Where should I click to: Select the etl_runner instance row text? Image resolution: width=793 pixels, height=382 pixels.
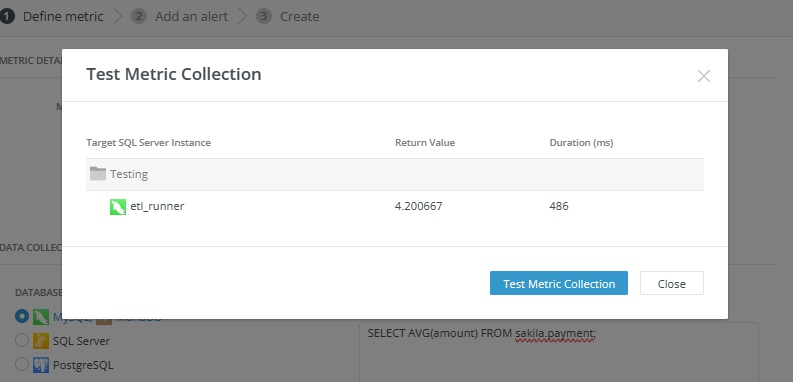(157, 206)
